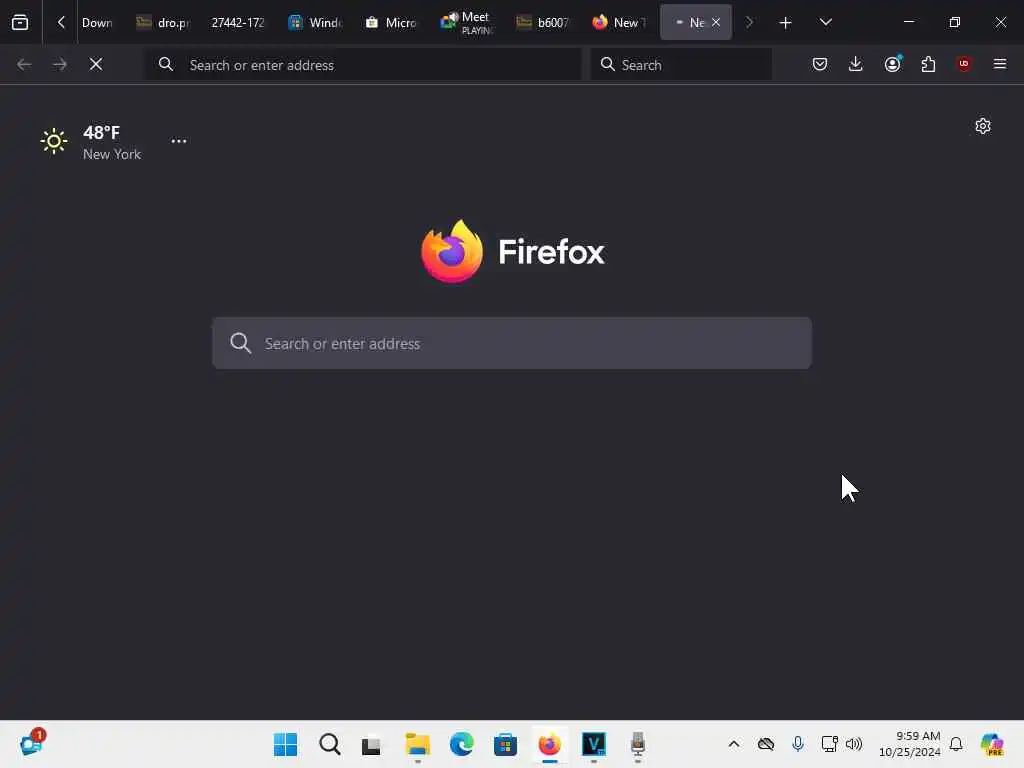Open chat widget with notification badge
The width and height of the screenshot is (1024, 768).
pos(31,743)
